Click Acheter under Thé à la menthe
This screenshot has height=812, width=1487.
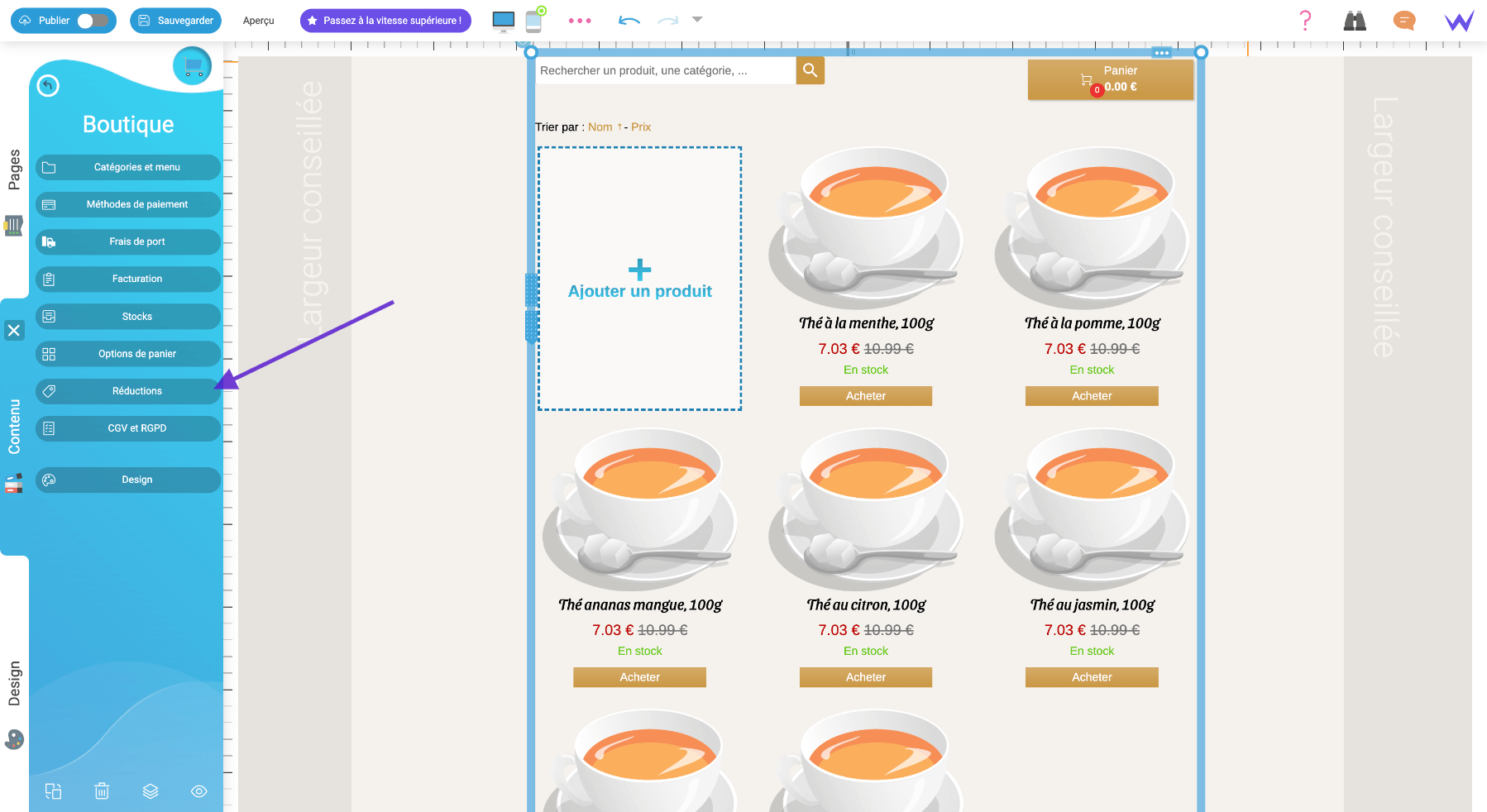866,396
